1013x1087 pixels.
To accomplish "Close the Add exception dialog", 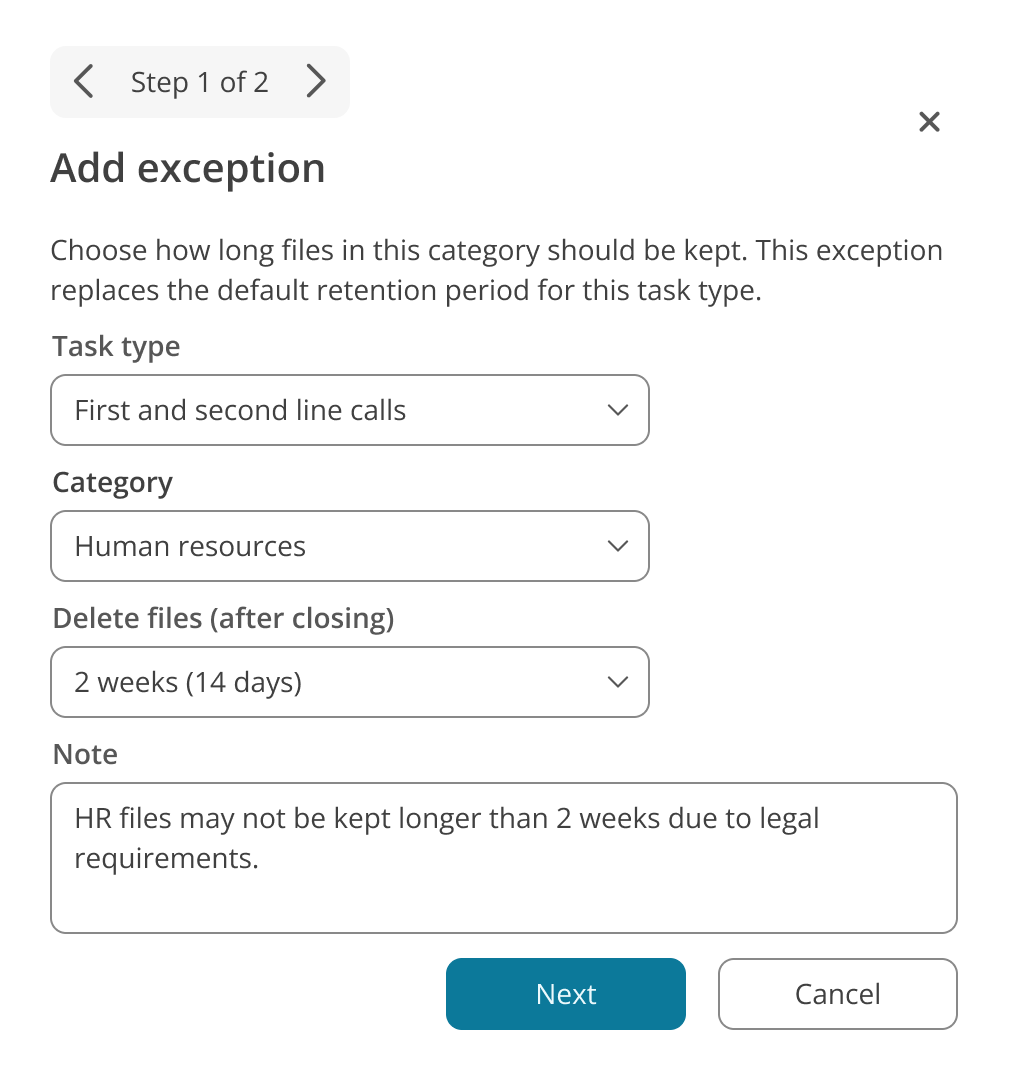I will [x=929, y=122].
